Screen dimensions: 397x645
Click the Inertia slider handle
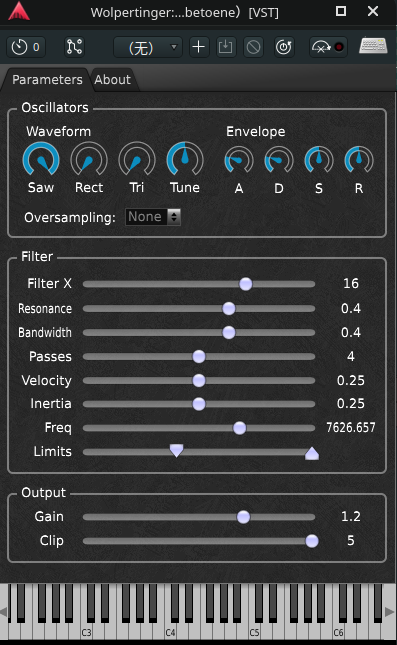point(199,404)
